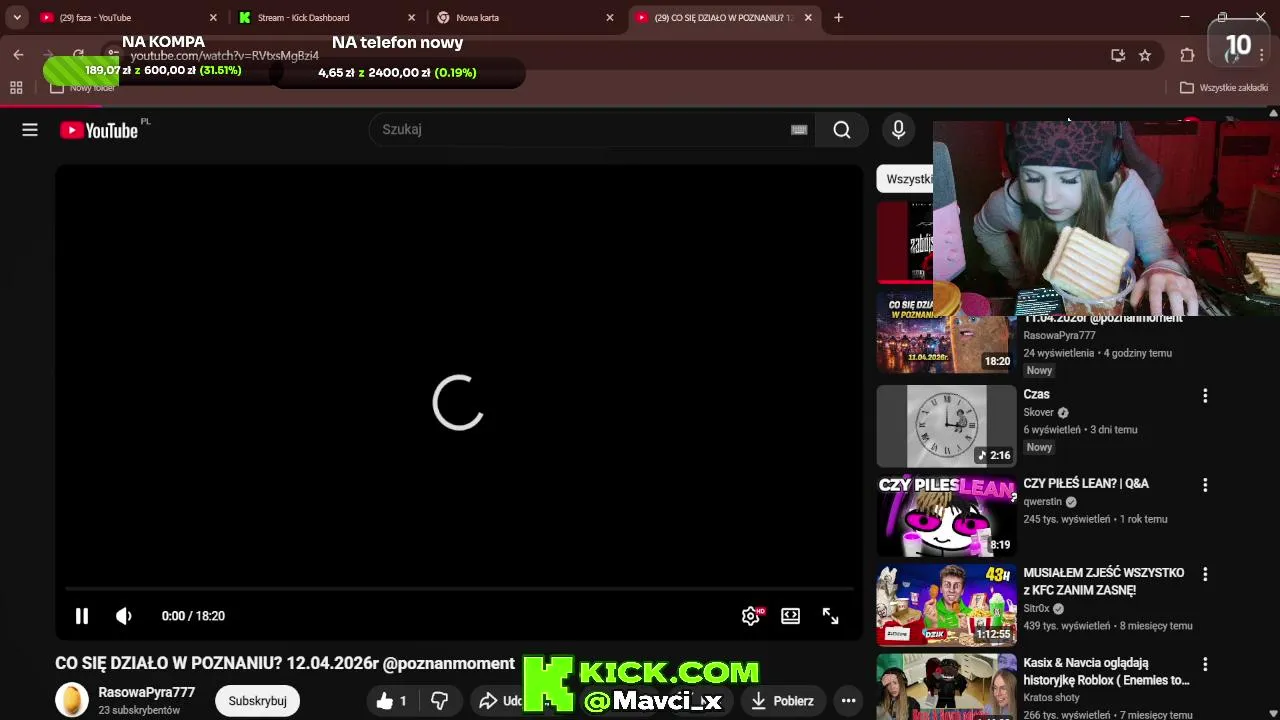Viewport: 1280px width, 720px height.
Task: Open the apps grid in bookmarks bar
Action: 16,88
